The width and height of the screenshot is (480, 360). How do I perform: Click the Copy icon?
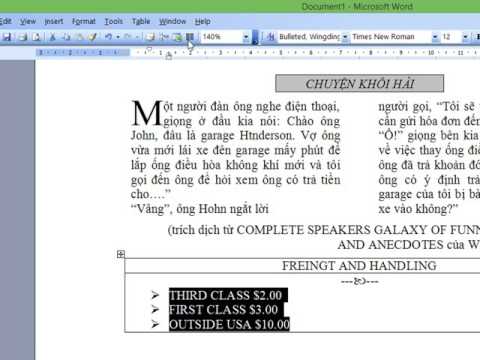(66, 37)
